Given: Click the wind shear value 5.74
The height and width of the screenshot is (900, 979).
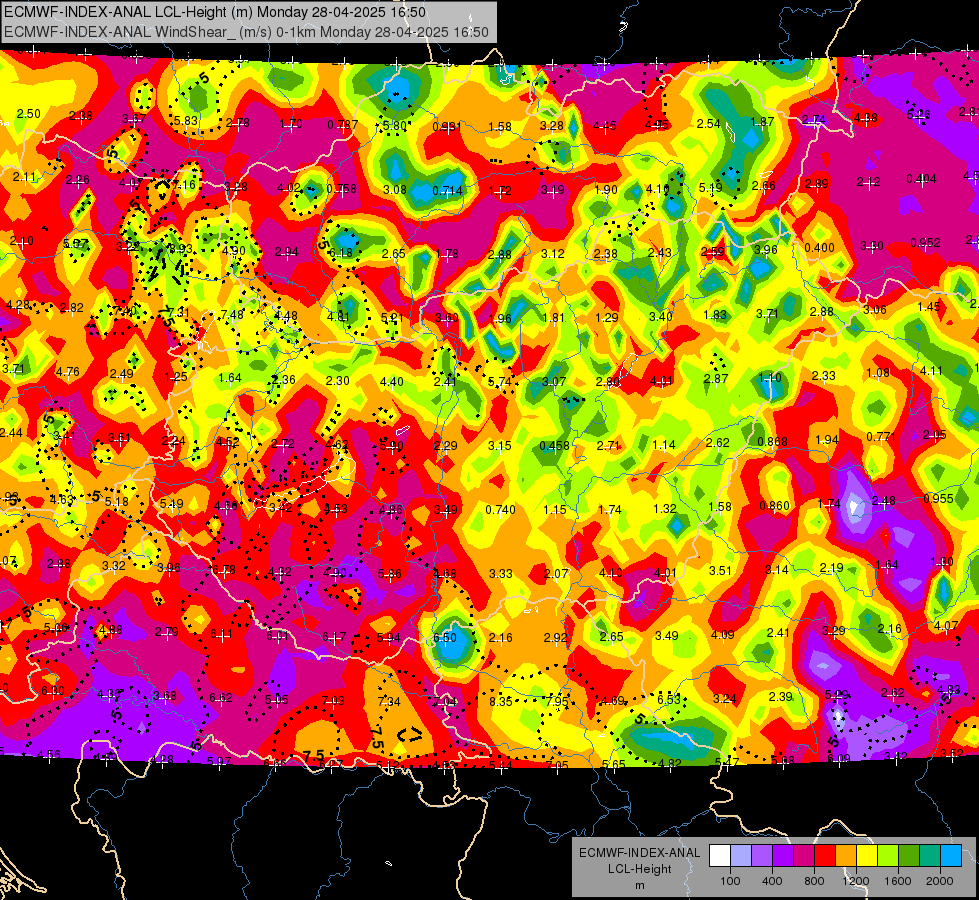Looking at the screenshot, I should (499, 382).
